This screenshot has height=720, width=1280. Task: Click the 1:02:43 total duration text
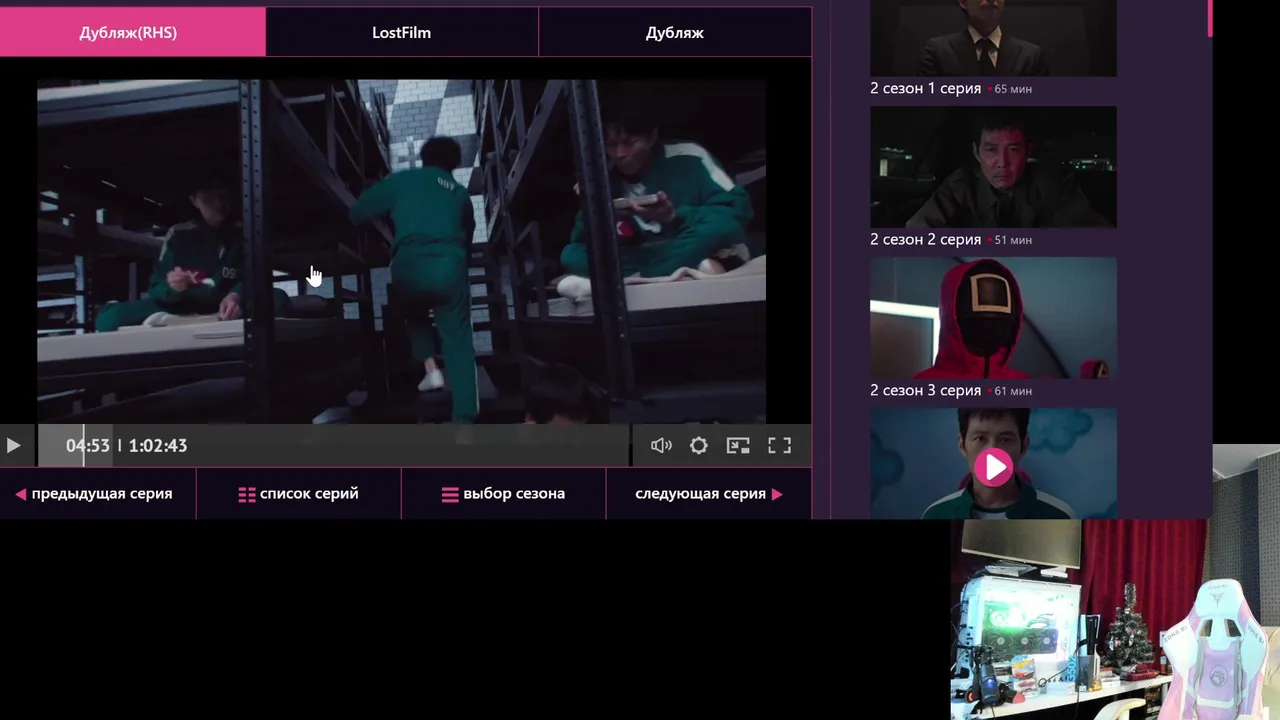pyautogui.click(x=158, y=446)
